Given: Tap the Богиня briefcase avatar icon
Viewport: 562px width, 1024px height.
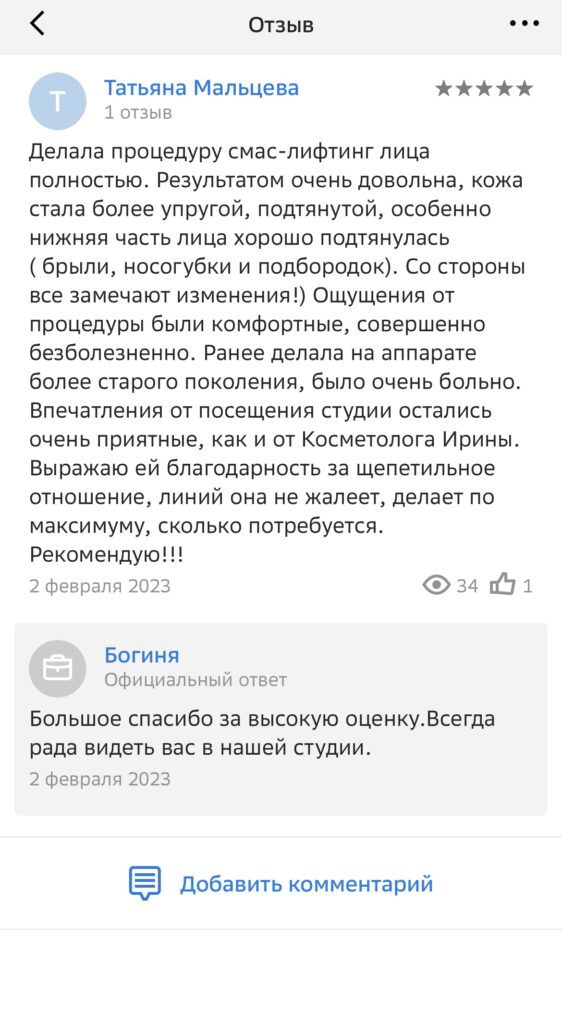Looking at the screenshot, I should point(57,668).
